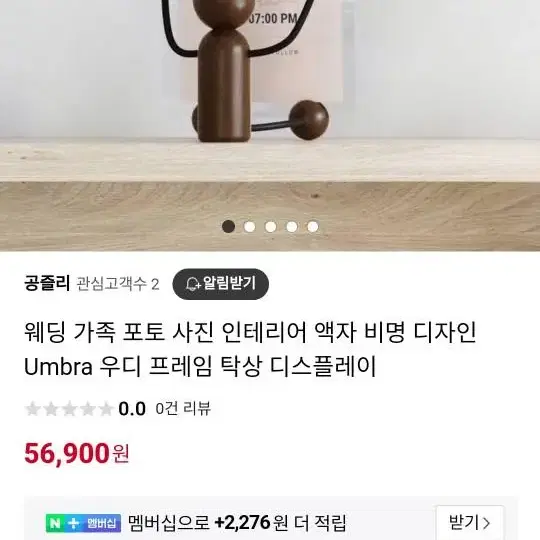The image size is (540, 540).
Task: Open the 0건 리뷰 reviews link
Action: (183, 409)
